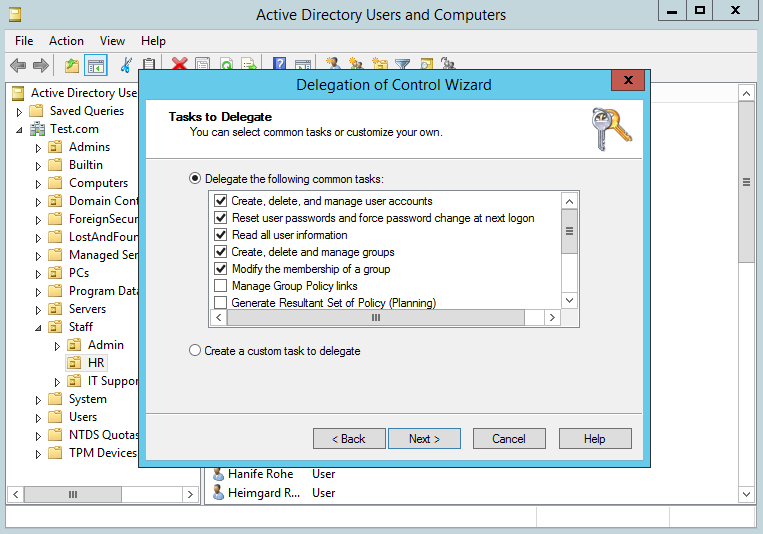Uncheck Reset user passwords and force change

tap(220, 218)
